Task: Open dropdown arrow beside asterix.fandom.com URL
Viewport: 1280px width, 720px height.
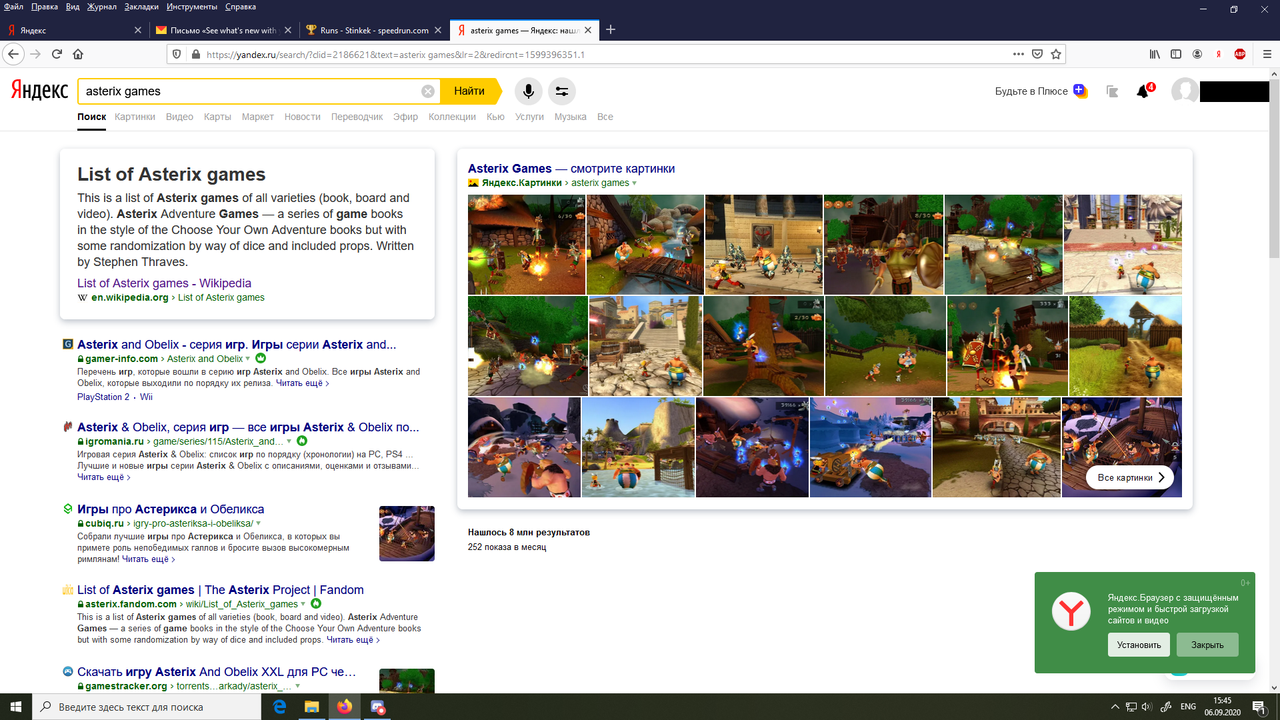Action: (x=303, y=604)
